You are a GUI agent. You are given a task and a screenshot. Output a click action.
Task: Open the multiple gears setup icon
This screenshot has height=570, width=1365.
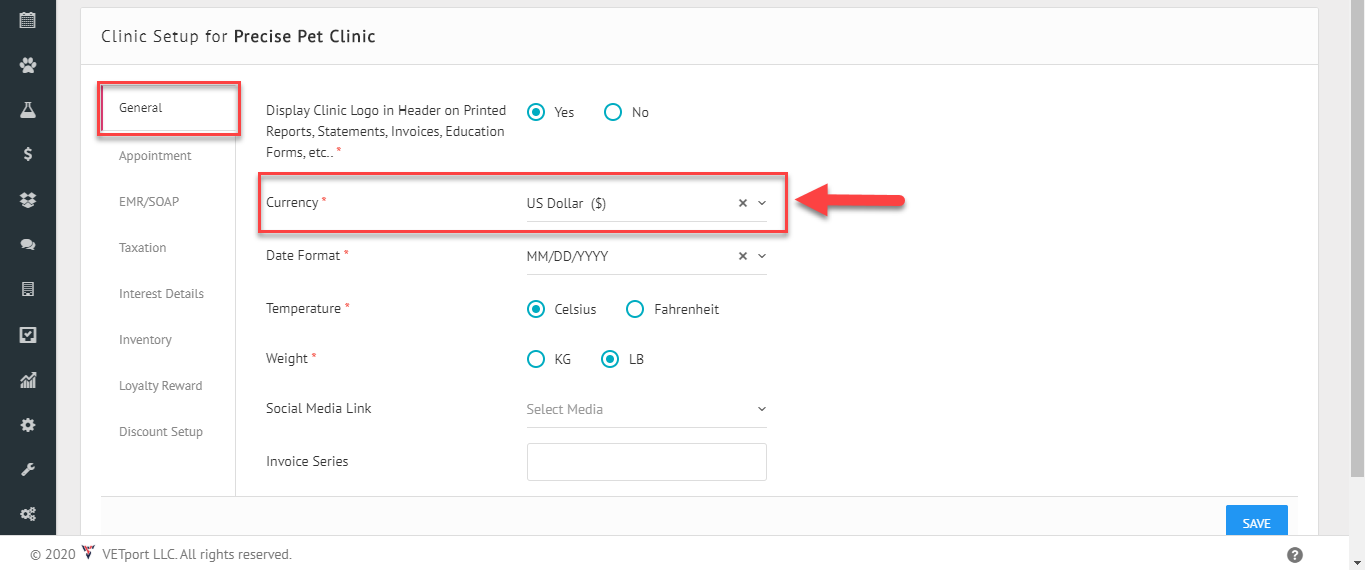pyautogui.click(x=28, y=514)
